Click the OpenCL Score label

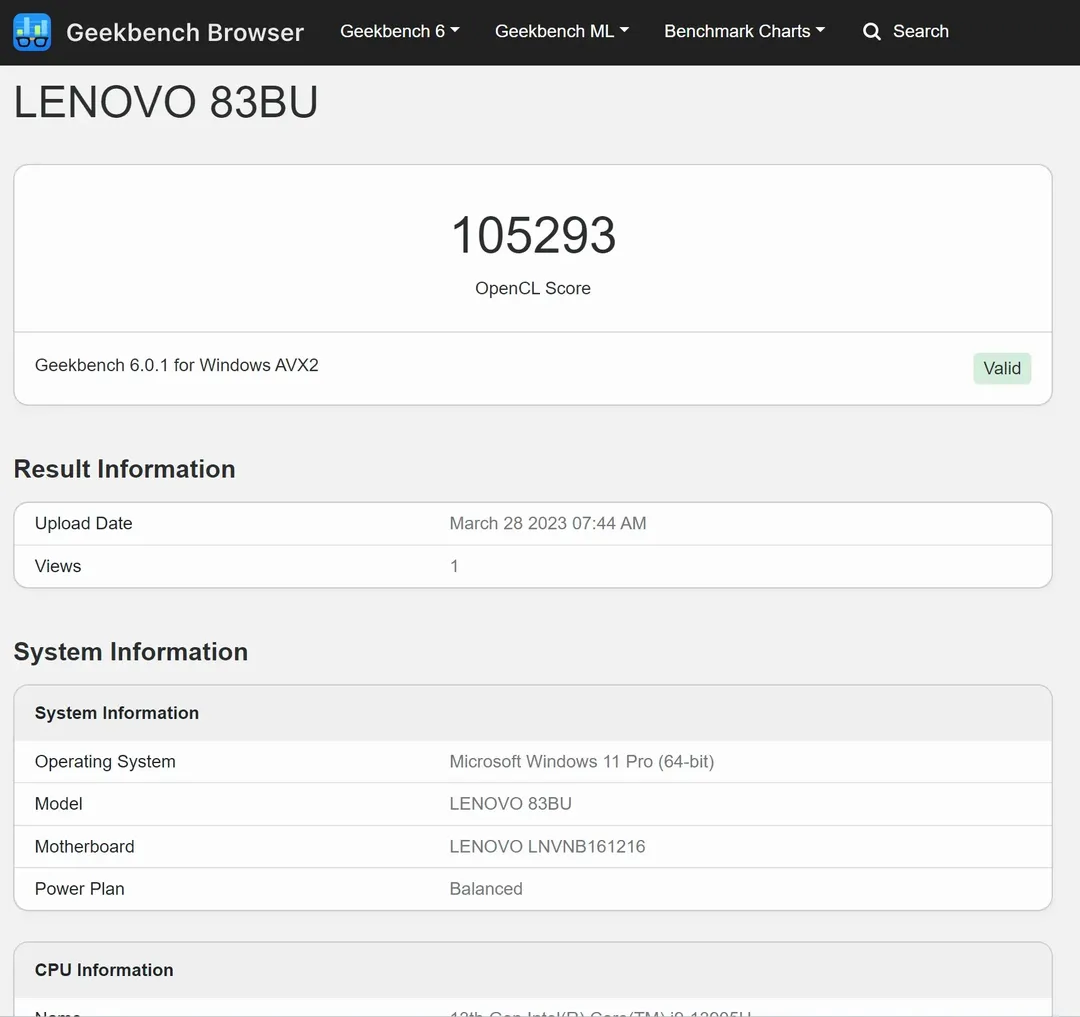533,288
